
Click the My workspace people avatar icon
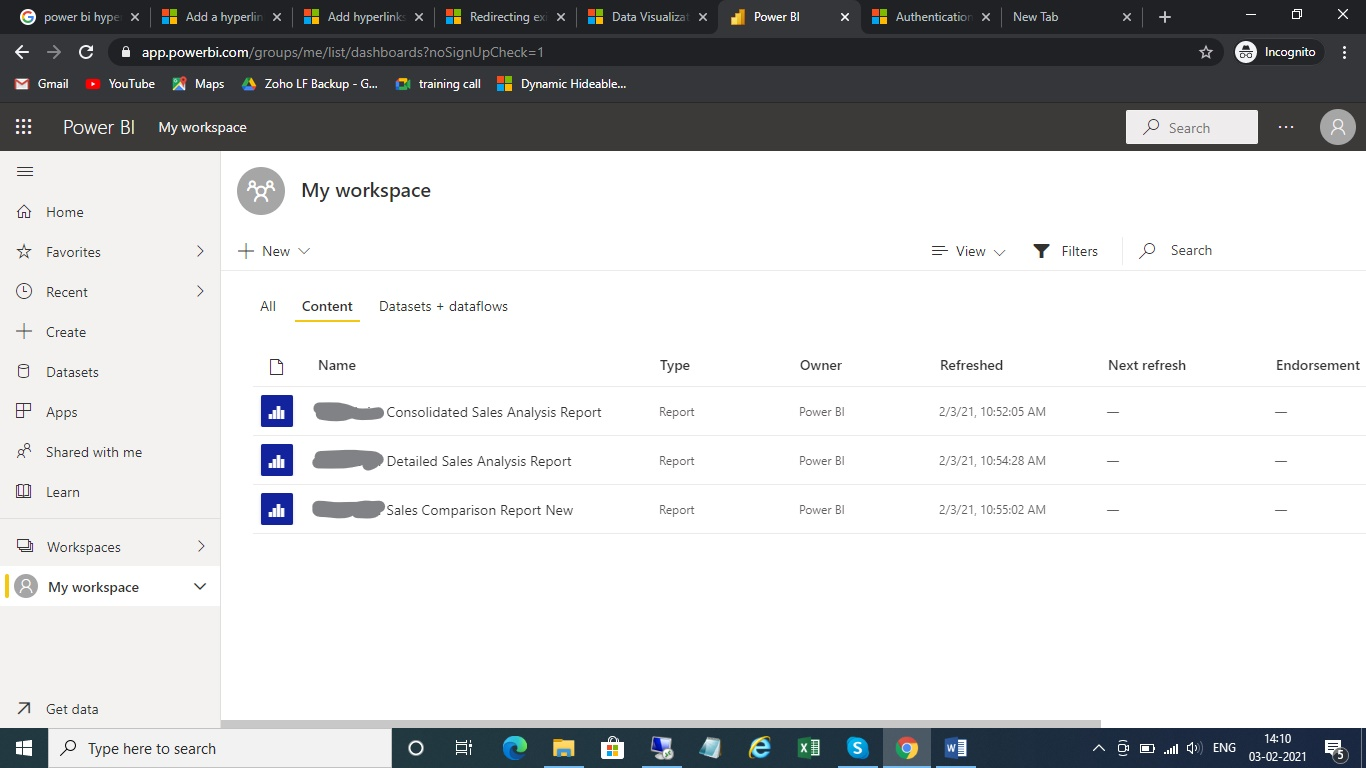pos(261,190)
